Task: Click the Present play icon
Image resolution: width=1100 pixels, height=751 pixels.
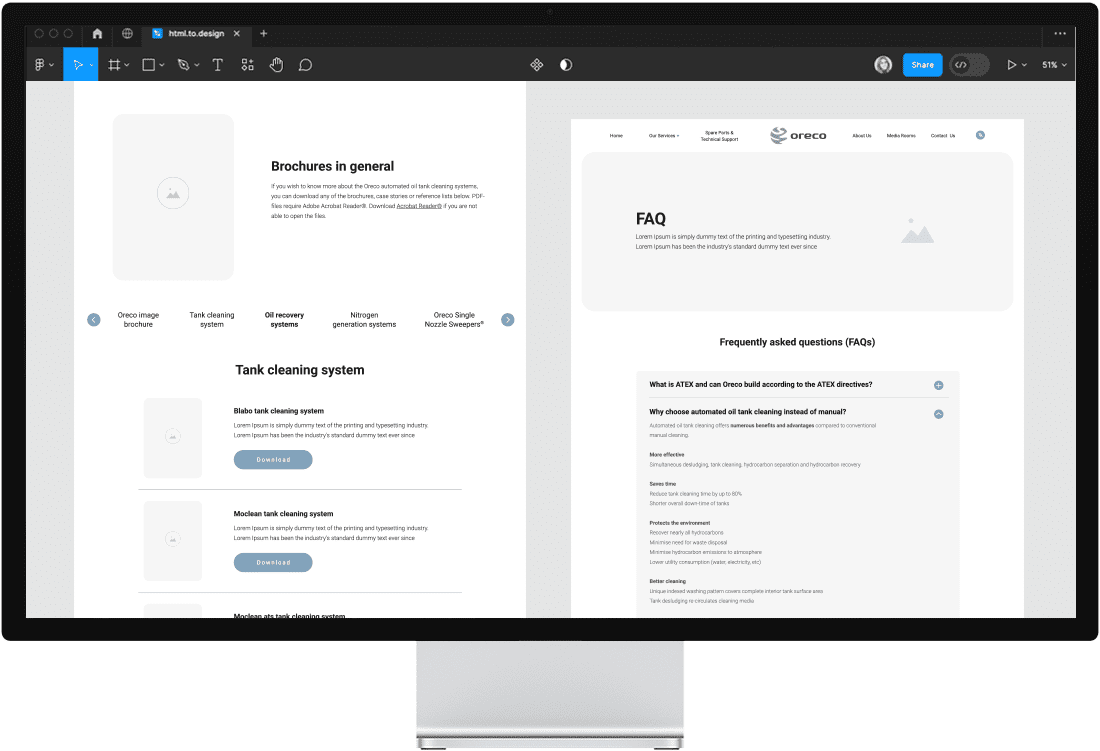Action: (x=1012, y=65)
